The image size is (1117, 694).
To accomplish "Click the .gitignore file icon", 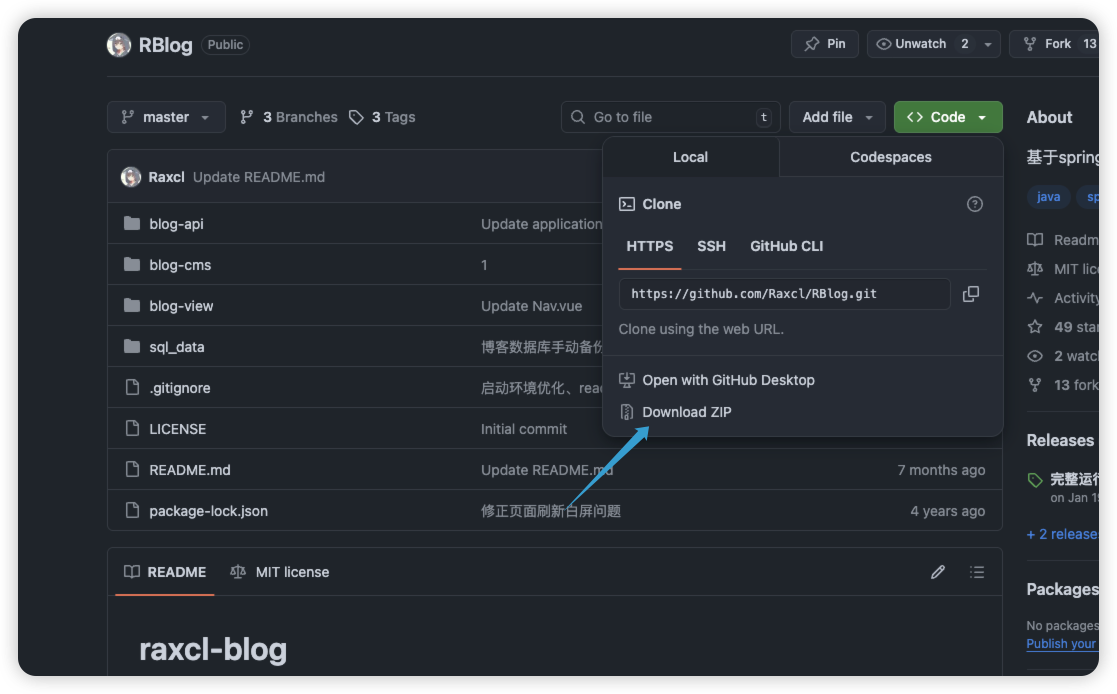I will pos(132,387).
